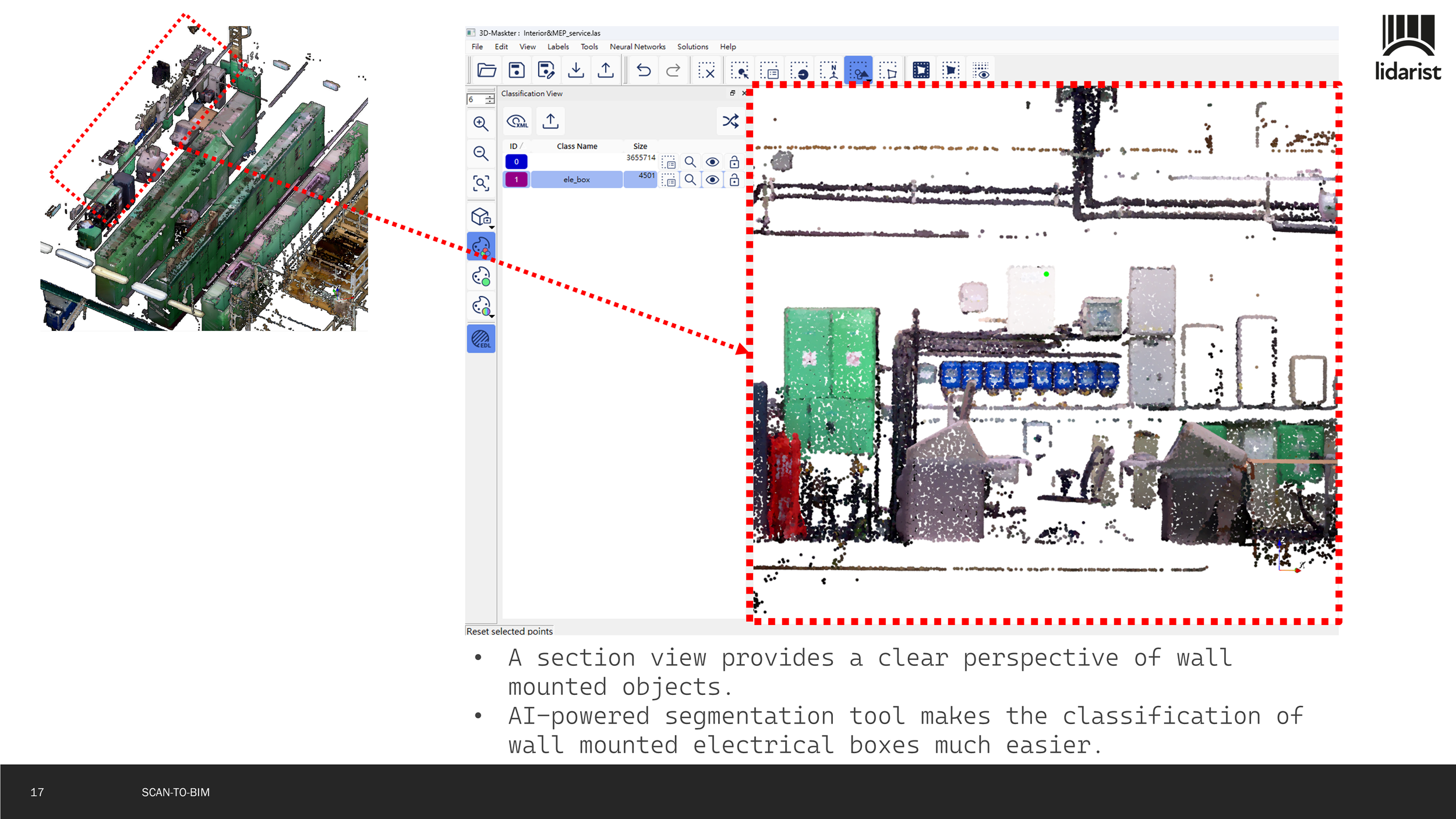Open the Edit menu
Screen dimensions: 1456x819
coord(501,47)
